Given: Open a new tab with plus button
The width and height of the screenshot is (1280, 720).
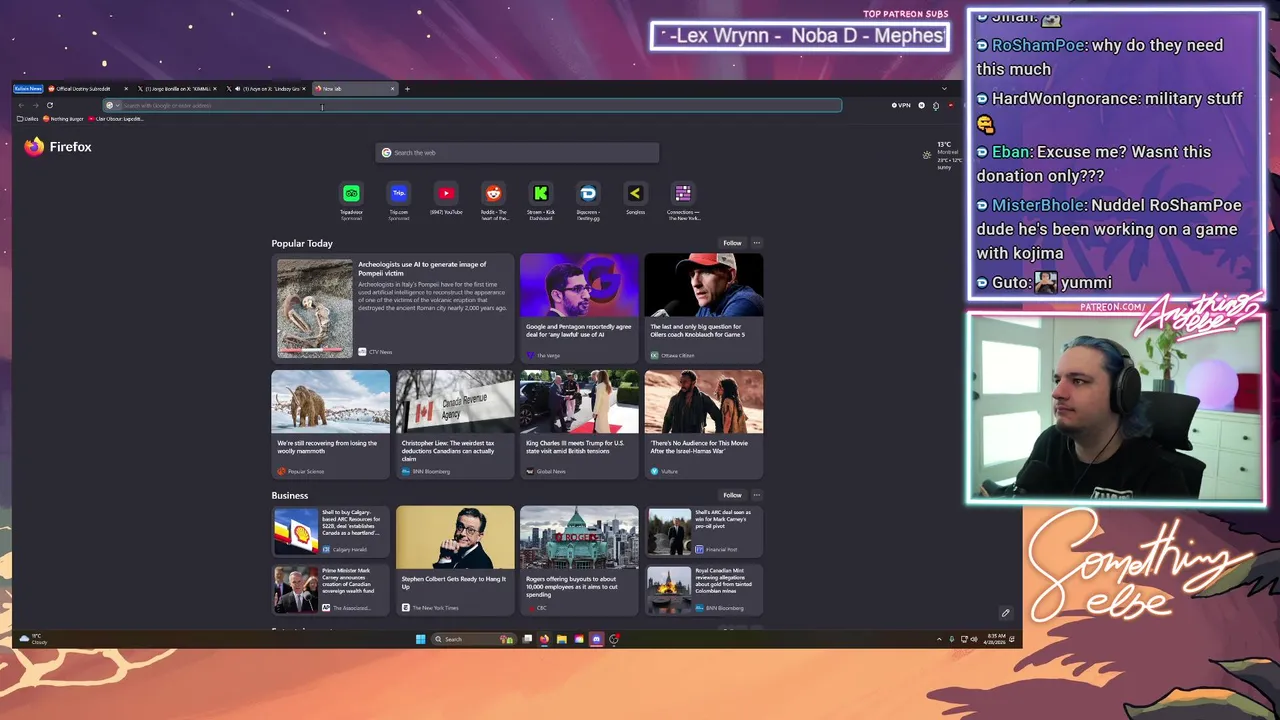Looking at the screenshot, I should coord(407,89).
